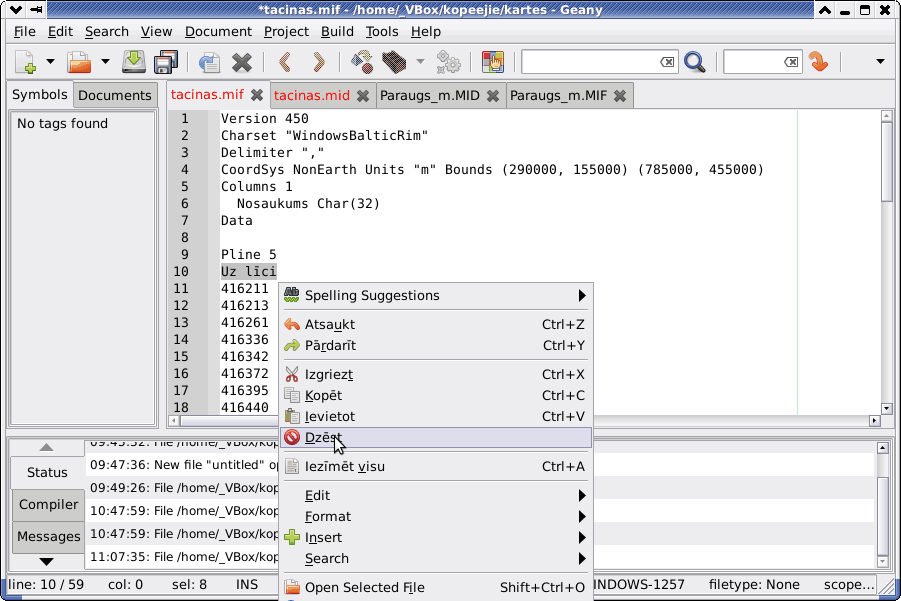Click the editor vertical scrollbar down arrow
Image resolution: width=901 pixels, height=601 pixels.
pos(886,409)
